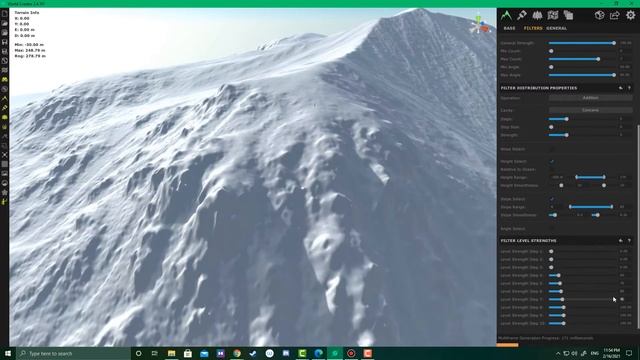This screenshot has width=640, height=360.
Task: Adjust Level Strength Step 10 slider
Action: click(x=582, y=323)
